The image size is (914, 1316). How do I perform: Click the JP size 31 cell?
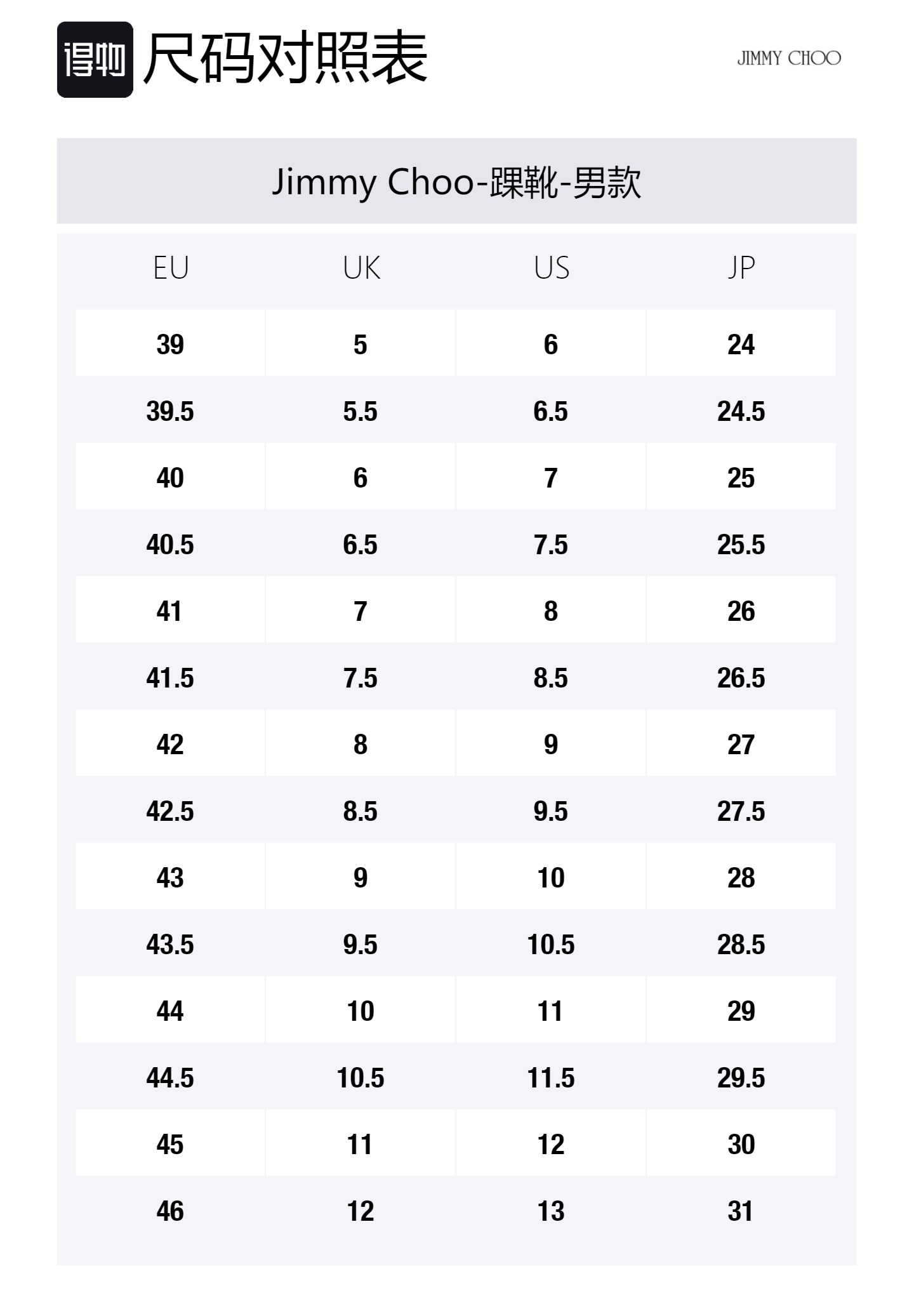point(741,1211)
